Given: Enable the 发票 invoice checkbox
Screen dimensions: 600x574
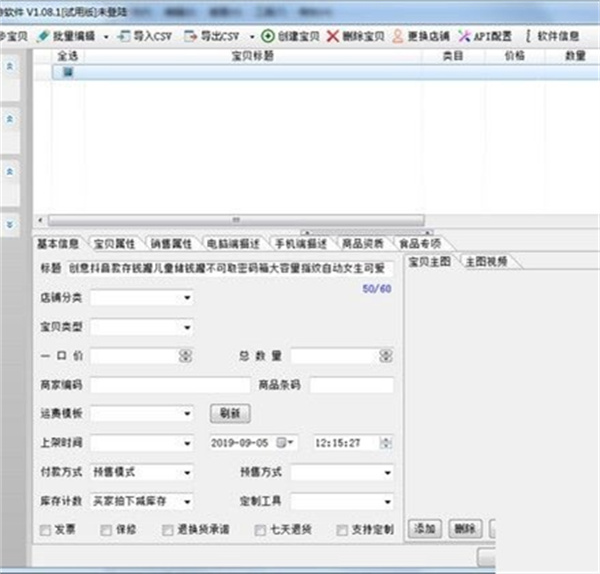Looking at the screenshot, I should (x=44, y=529).
